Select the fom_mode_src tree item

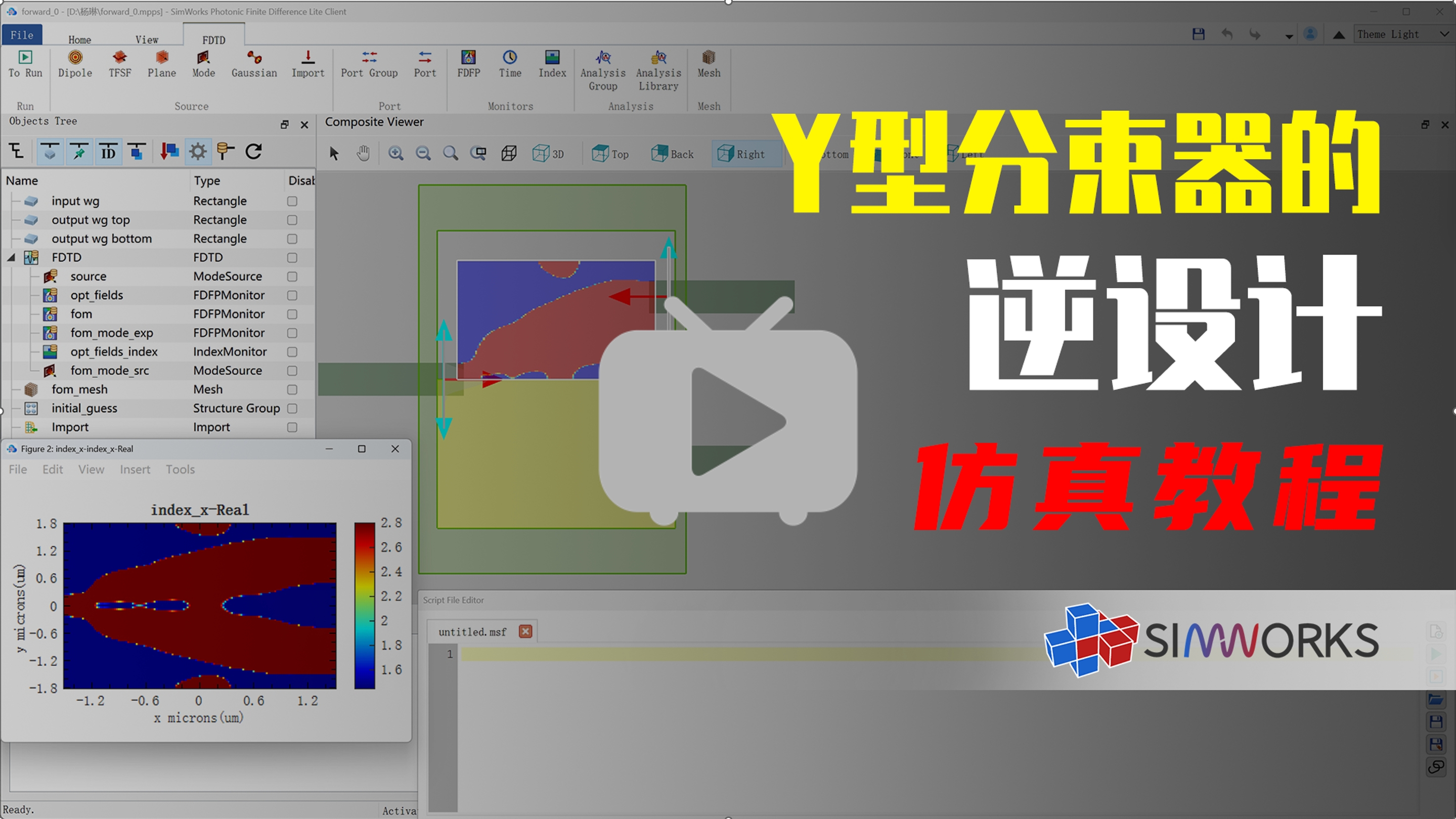tap(110, 371)
